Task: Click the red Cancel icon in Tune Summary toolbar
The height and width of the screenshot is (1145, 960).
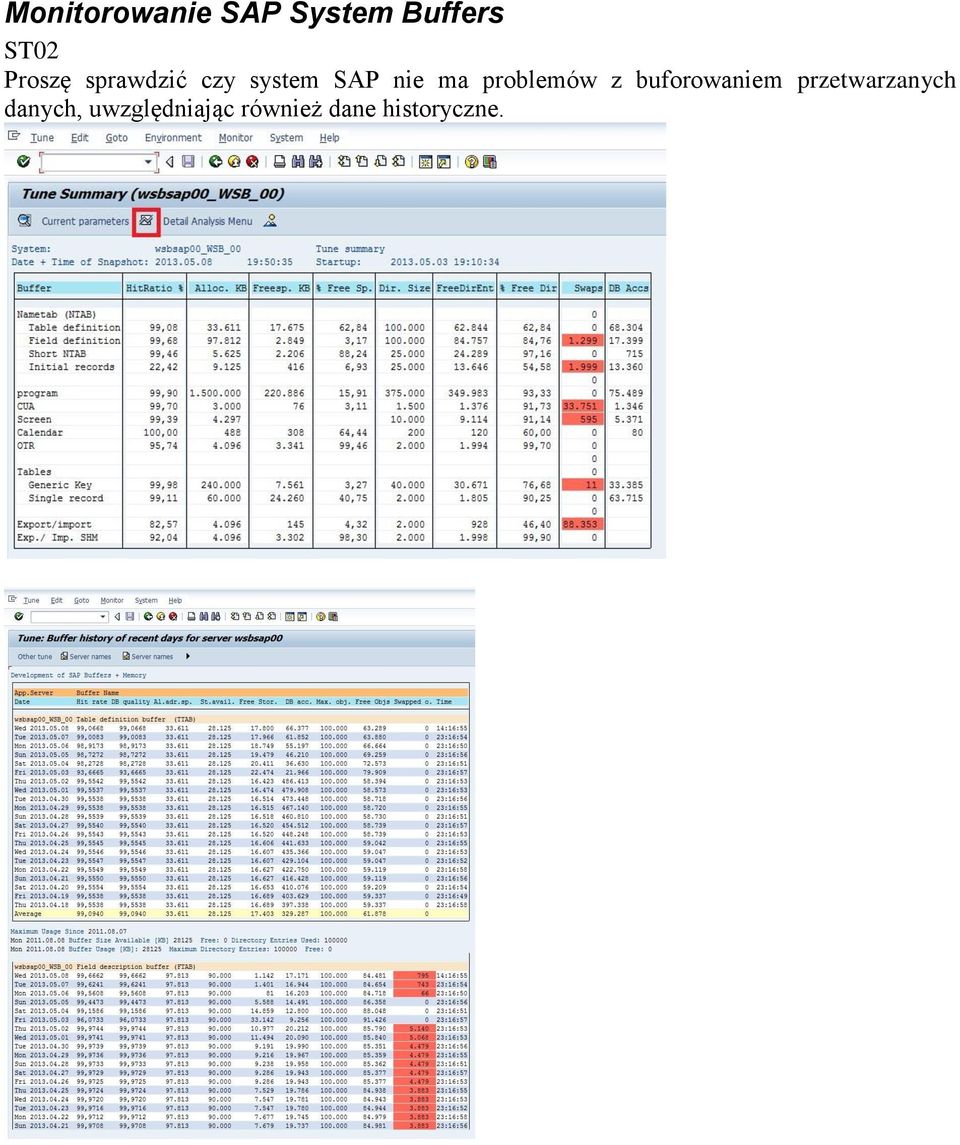Action: [252, 161]
